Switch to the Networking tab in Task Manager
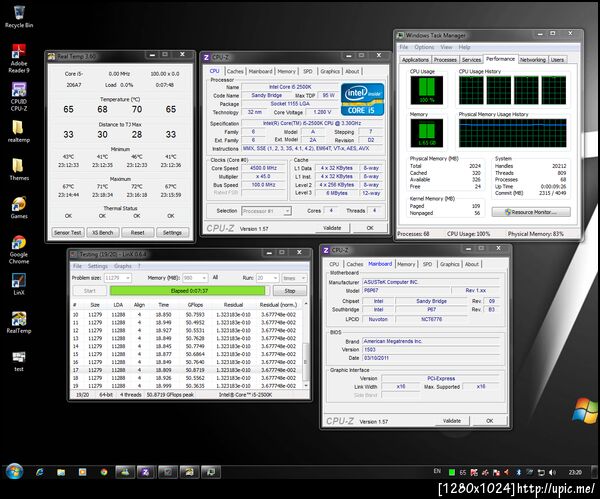Viewport: 600px width, 499px height. tap(532, 60)
